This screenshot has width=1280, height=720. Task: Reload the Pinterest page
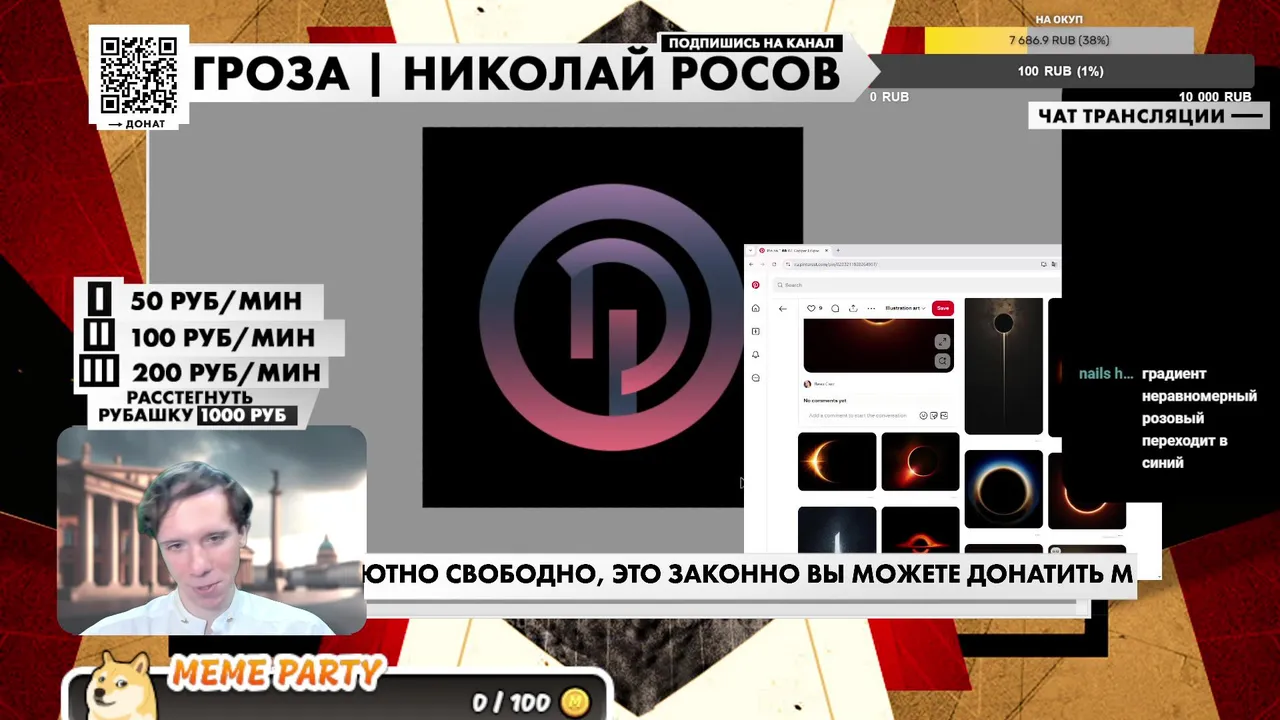click(x=774, y=264)
